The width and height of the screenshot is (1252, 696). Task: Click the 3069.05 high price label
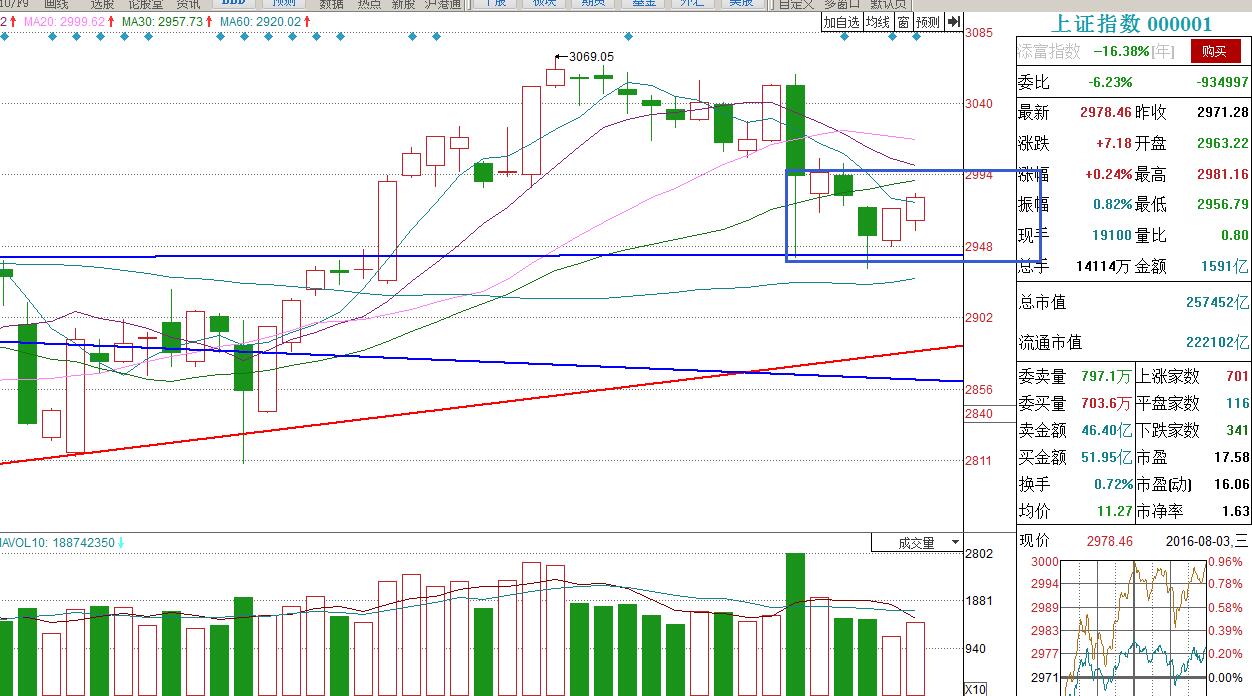click(591, 57)
